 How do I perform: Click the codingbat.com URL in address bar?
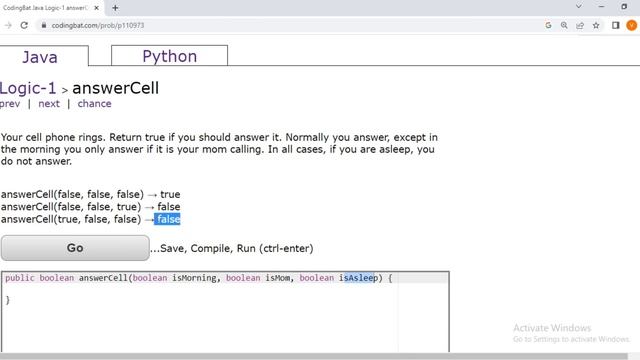click(98, 25)
